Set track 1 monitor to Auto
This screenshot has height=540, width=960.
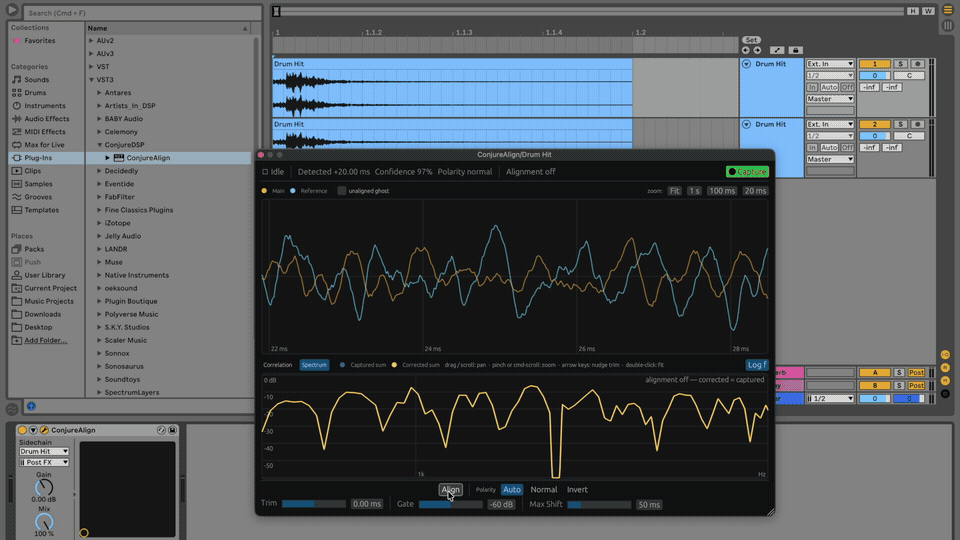click(829, 88)
